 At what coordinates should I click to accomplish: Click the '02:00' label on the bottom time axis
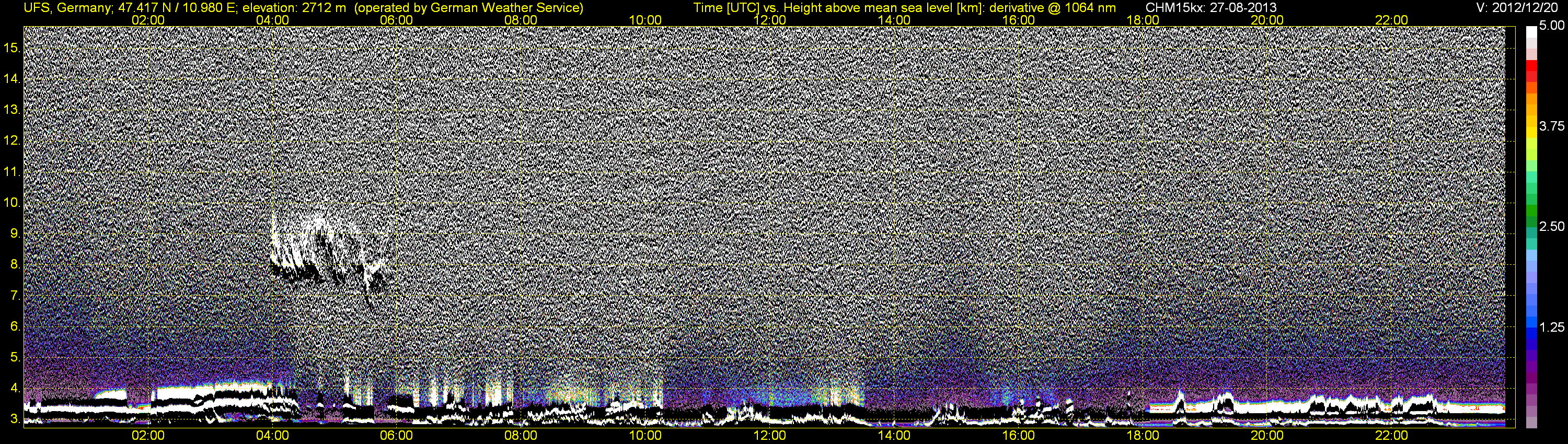point(148,436)
